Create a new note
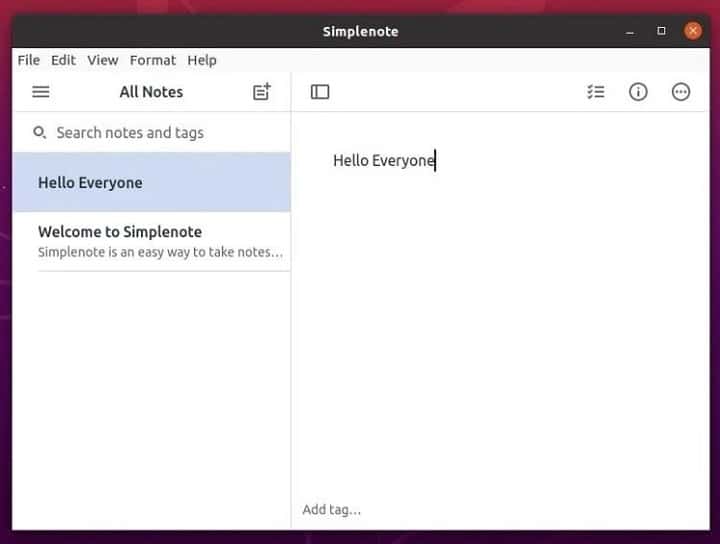Screen dimensions: 720x544 pos(262,91)
